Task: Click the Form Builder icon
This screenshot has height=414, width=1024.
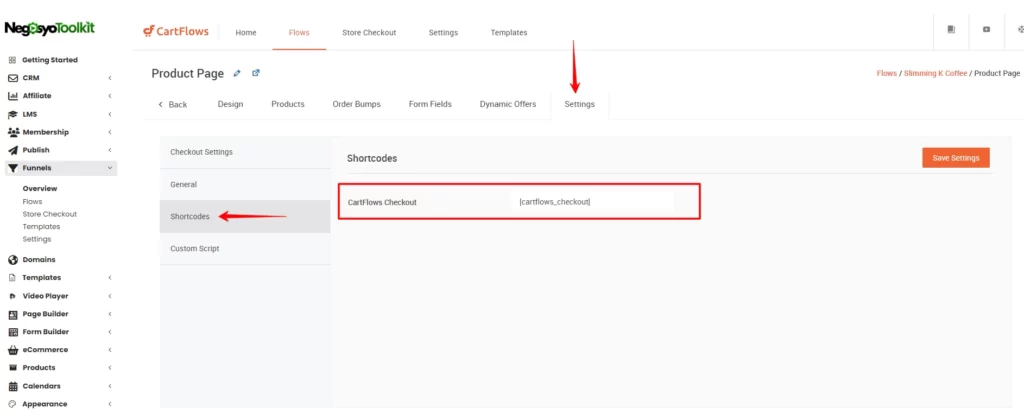Action: 12,332
